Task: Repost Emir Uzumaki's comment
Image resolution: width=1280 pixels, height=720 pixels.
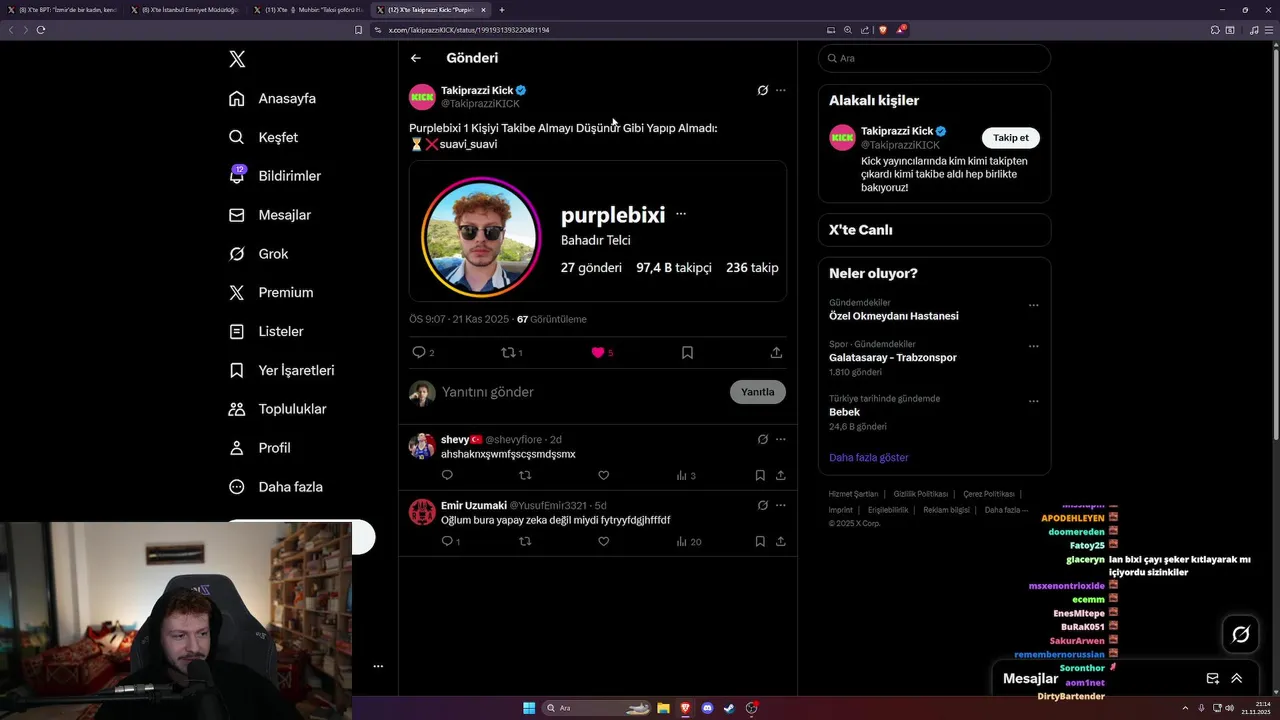Action: pyautogui.click(x=525, y=541)
